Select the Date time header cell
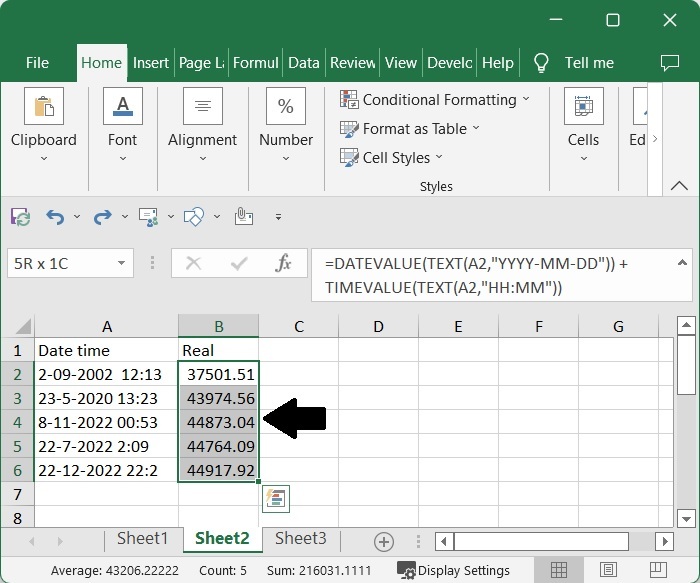This screenshot has height=583, width=700. click(x=106, y=350)
